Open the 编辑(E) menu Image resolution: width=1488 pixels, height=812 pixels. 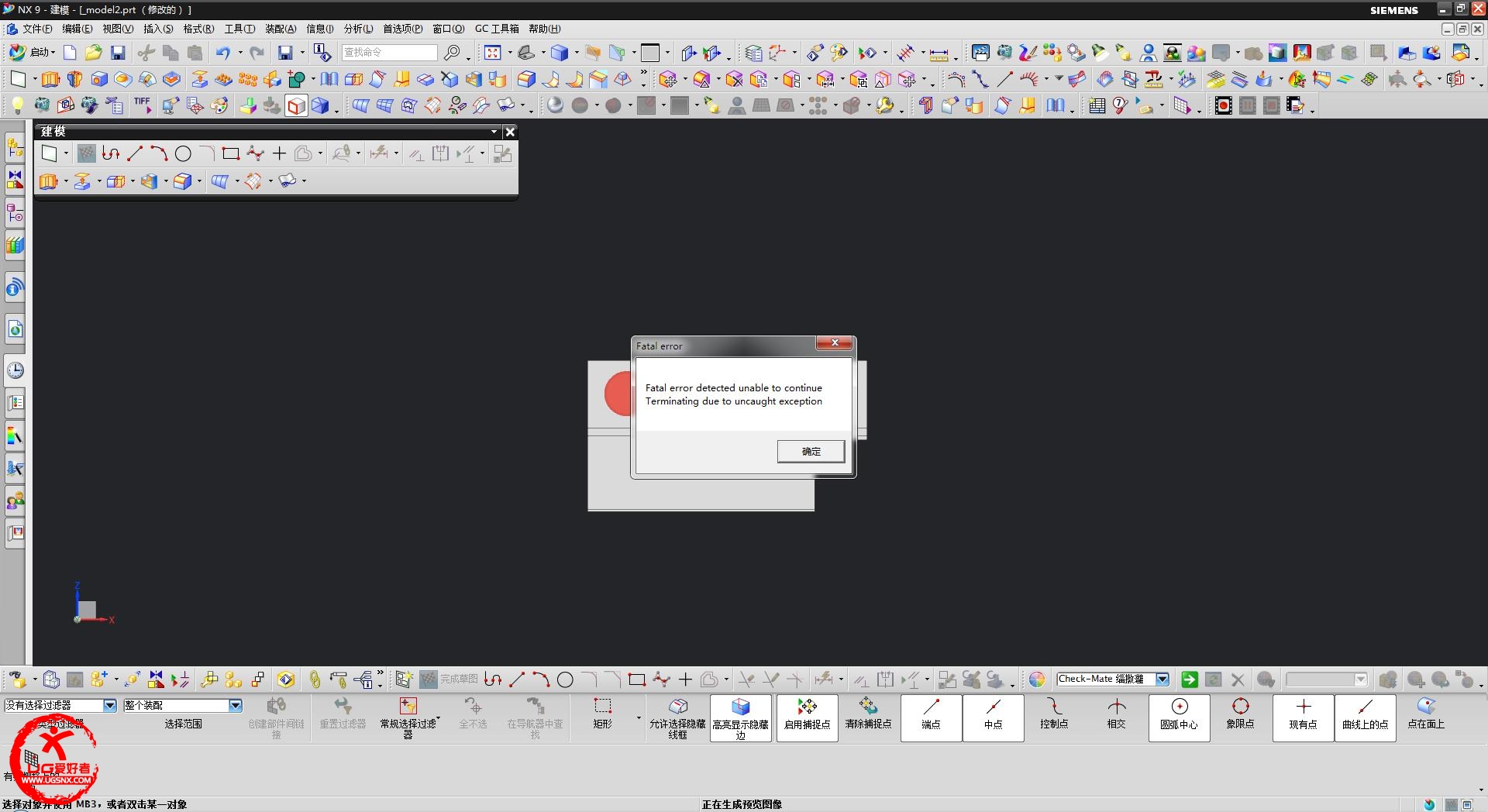77,29
